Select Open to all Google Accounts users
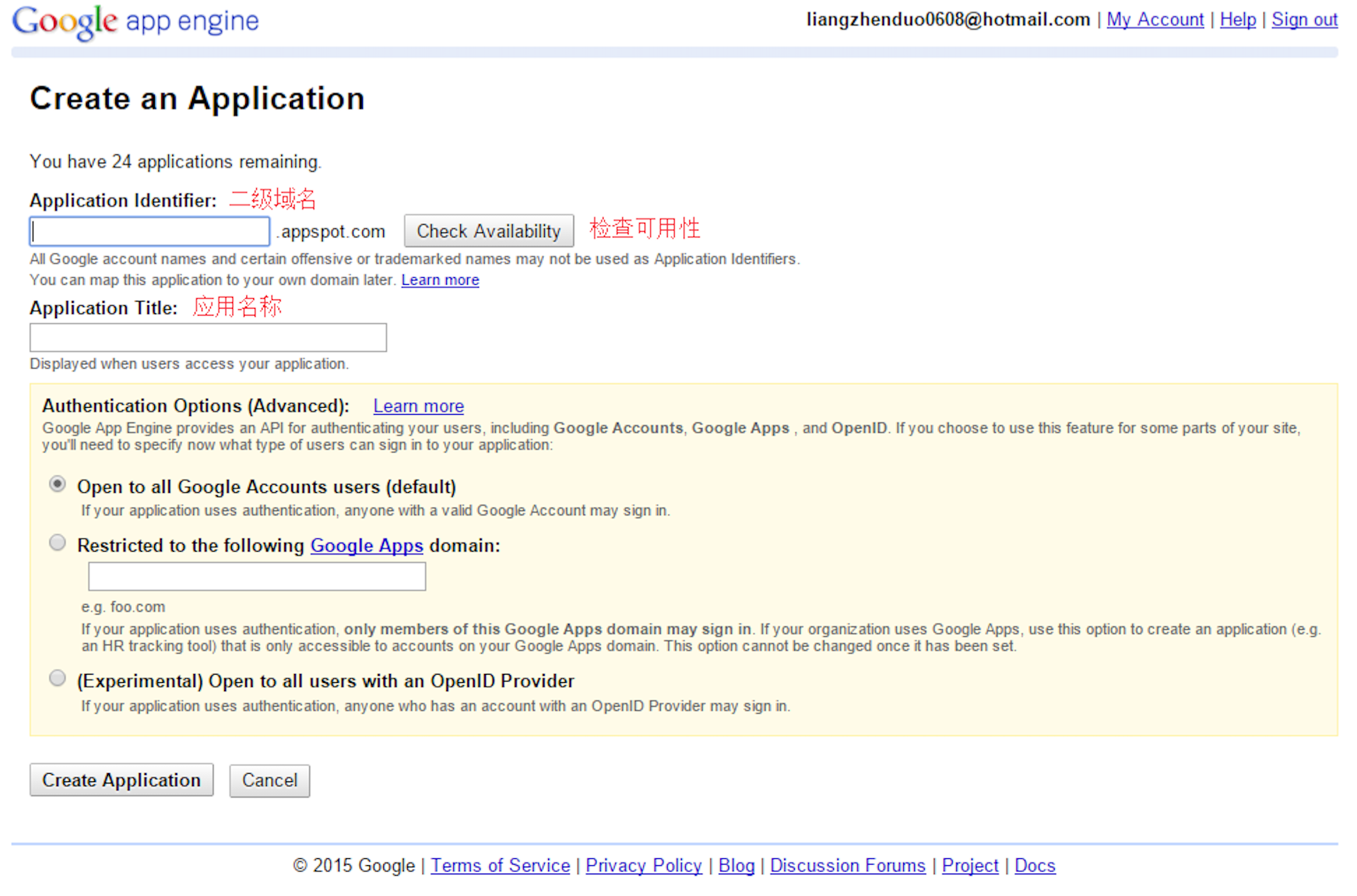Viewport: 1357px width, 896px height. point(58,484)
